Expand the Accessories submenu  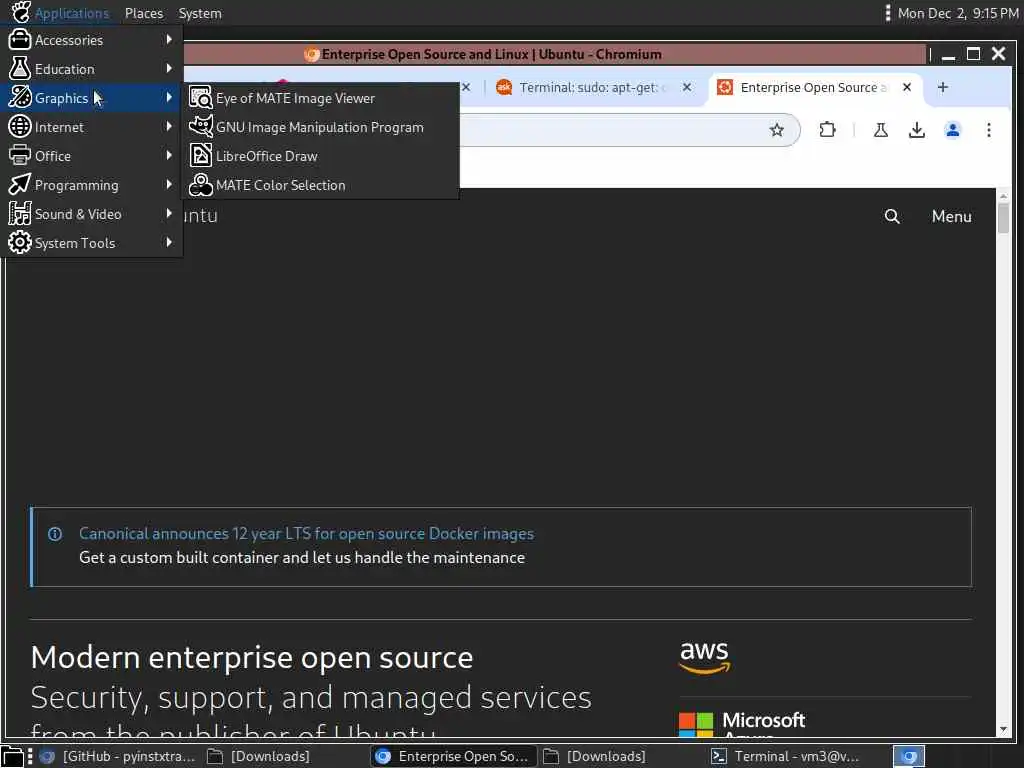pyautogui.click(x=91, y=40)
